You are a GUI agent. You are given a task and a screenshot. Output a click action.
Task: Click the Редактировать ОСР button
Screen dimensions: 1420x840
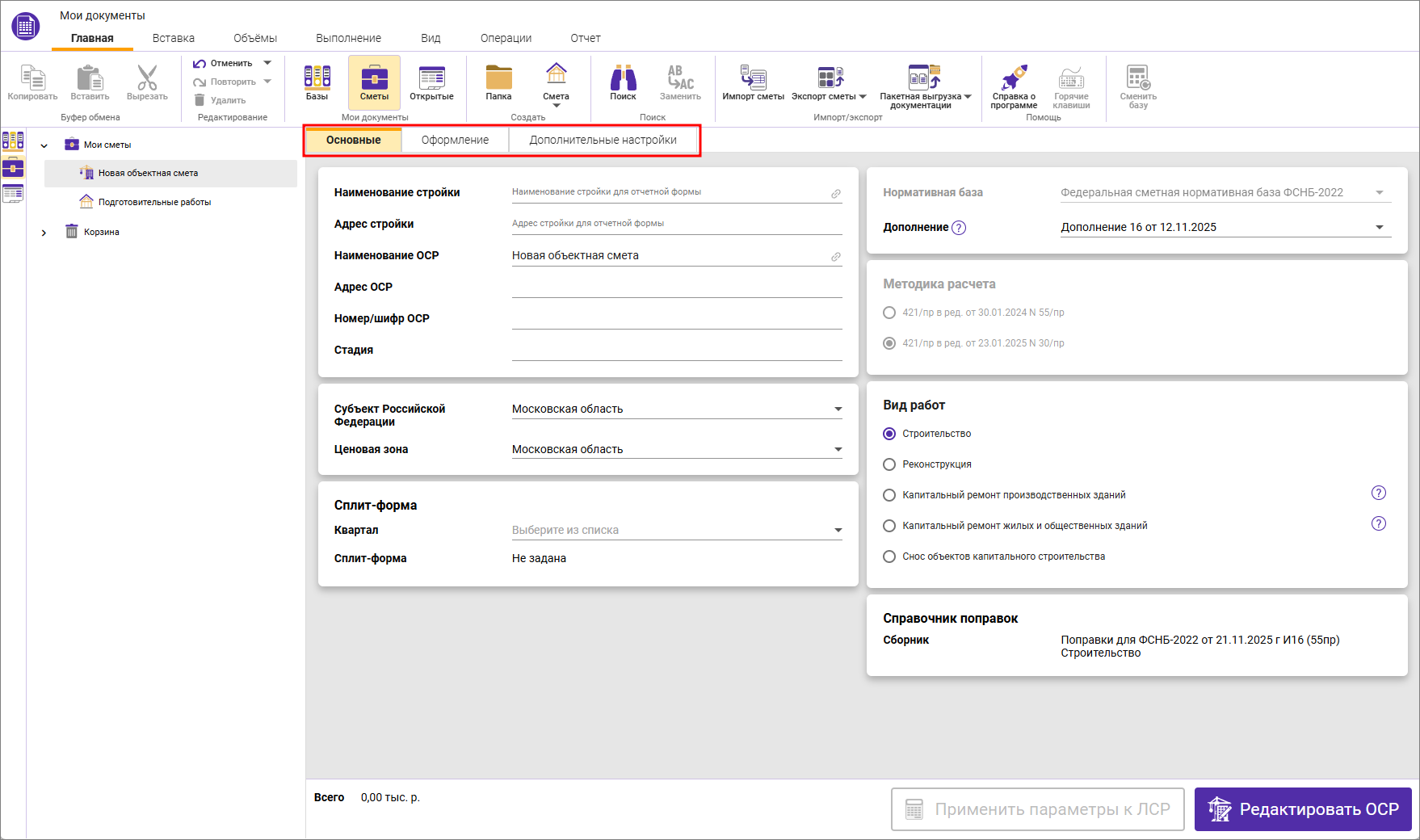(1302, 809)
